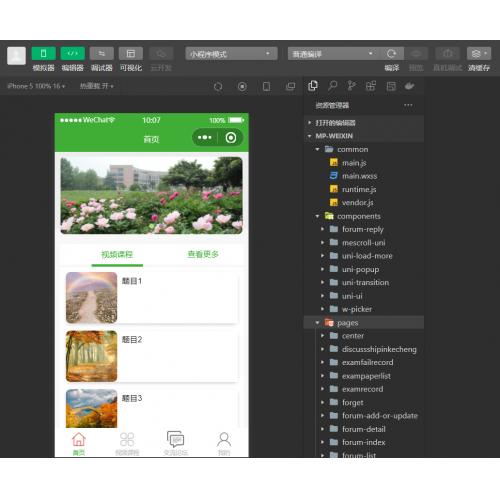Open the iPhone 5 device selector
Image resolution: width=500 pixels, height=500 pixels.
click(x=36, y=86)
